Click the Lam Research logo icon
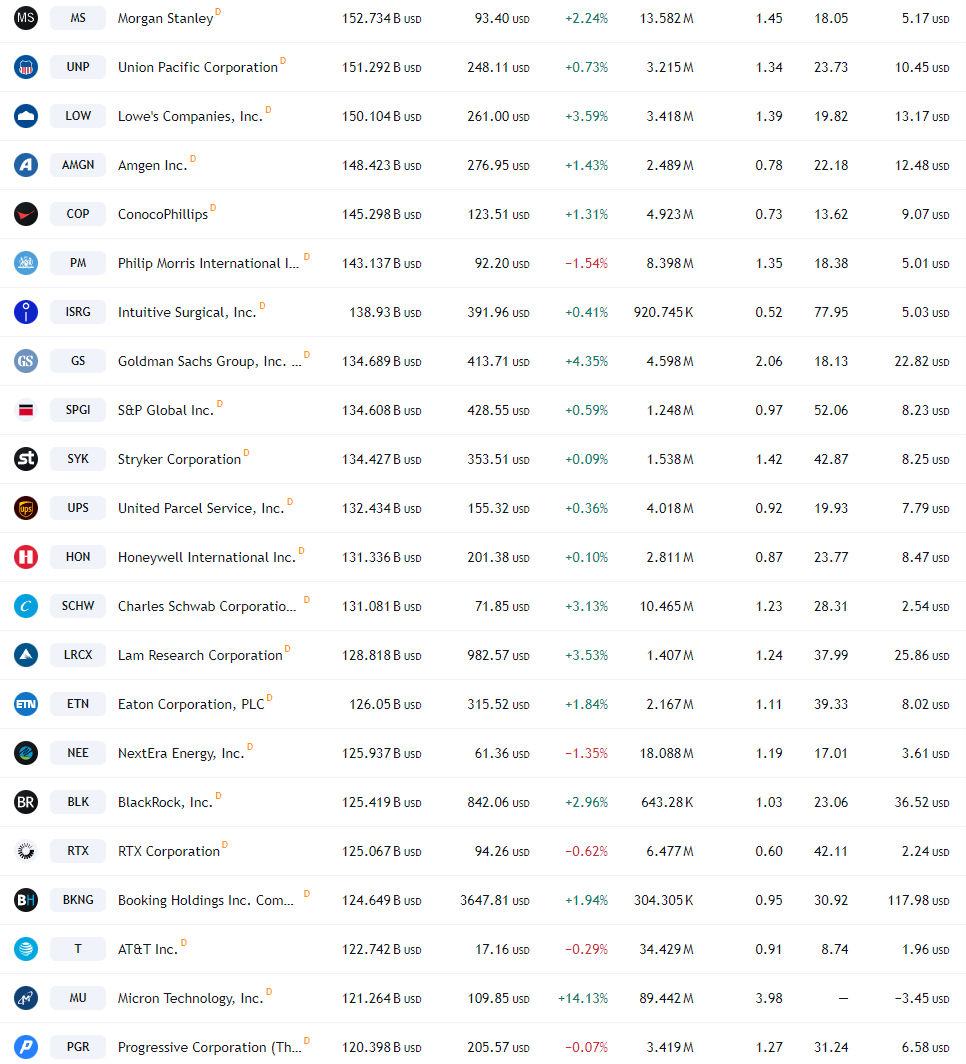Viewport: 966px width, 1064px height. 26,655
